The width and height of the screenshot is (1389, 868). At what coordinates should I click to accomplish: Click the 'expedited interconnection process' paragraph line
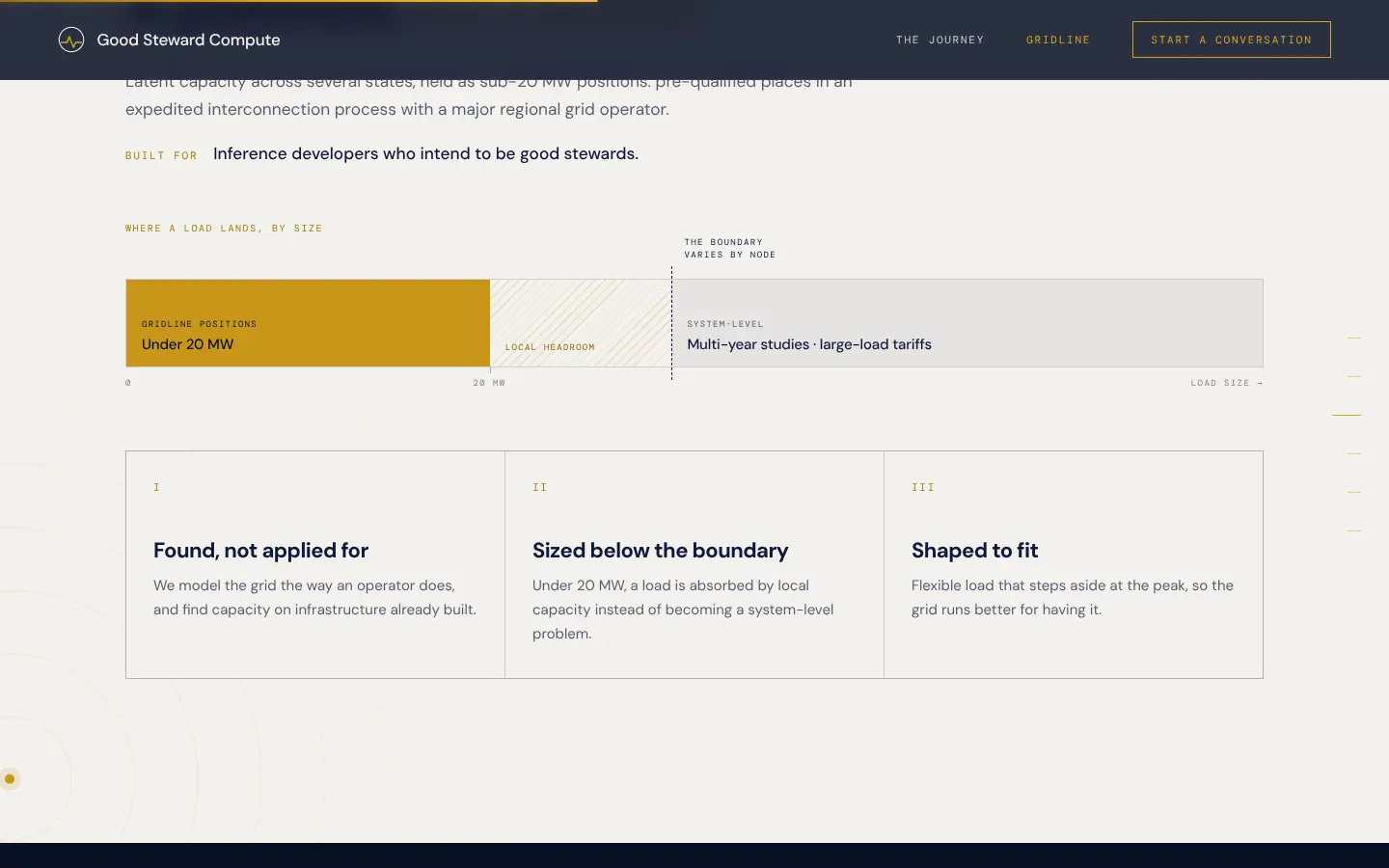point(396,109)
